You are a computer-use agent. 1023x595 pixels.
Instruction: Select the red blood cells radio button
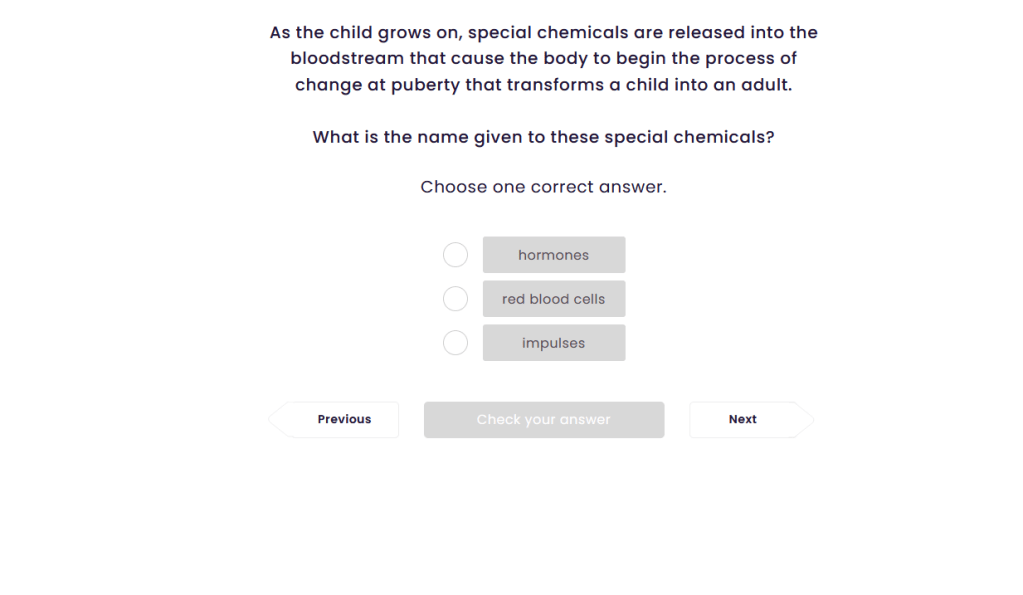[455, 299]
